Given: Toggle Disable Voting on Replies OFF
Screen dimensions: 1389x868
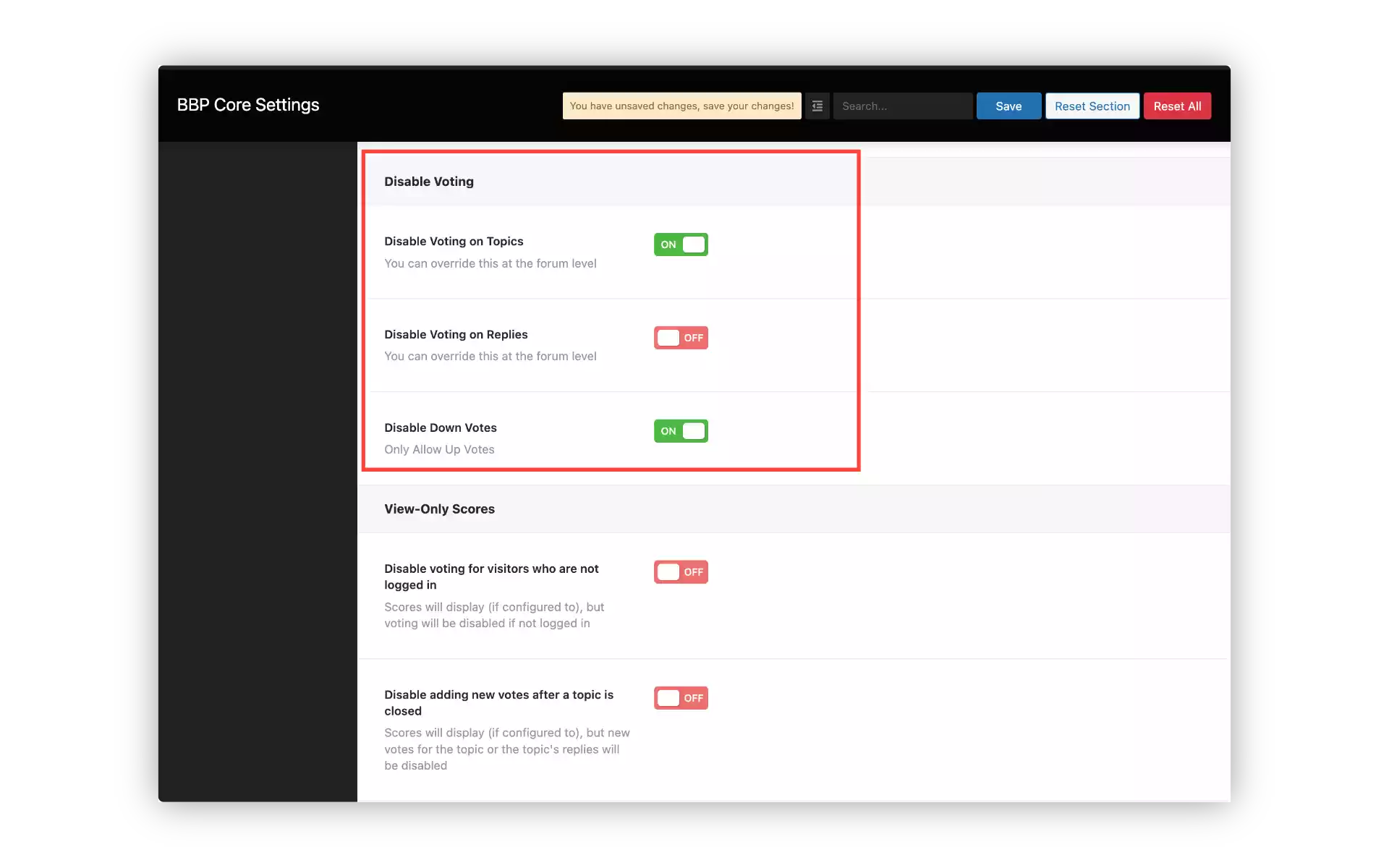Looking at the screenshot, I should [x=680, y=337].
